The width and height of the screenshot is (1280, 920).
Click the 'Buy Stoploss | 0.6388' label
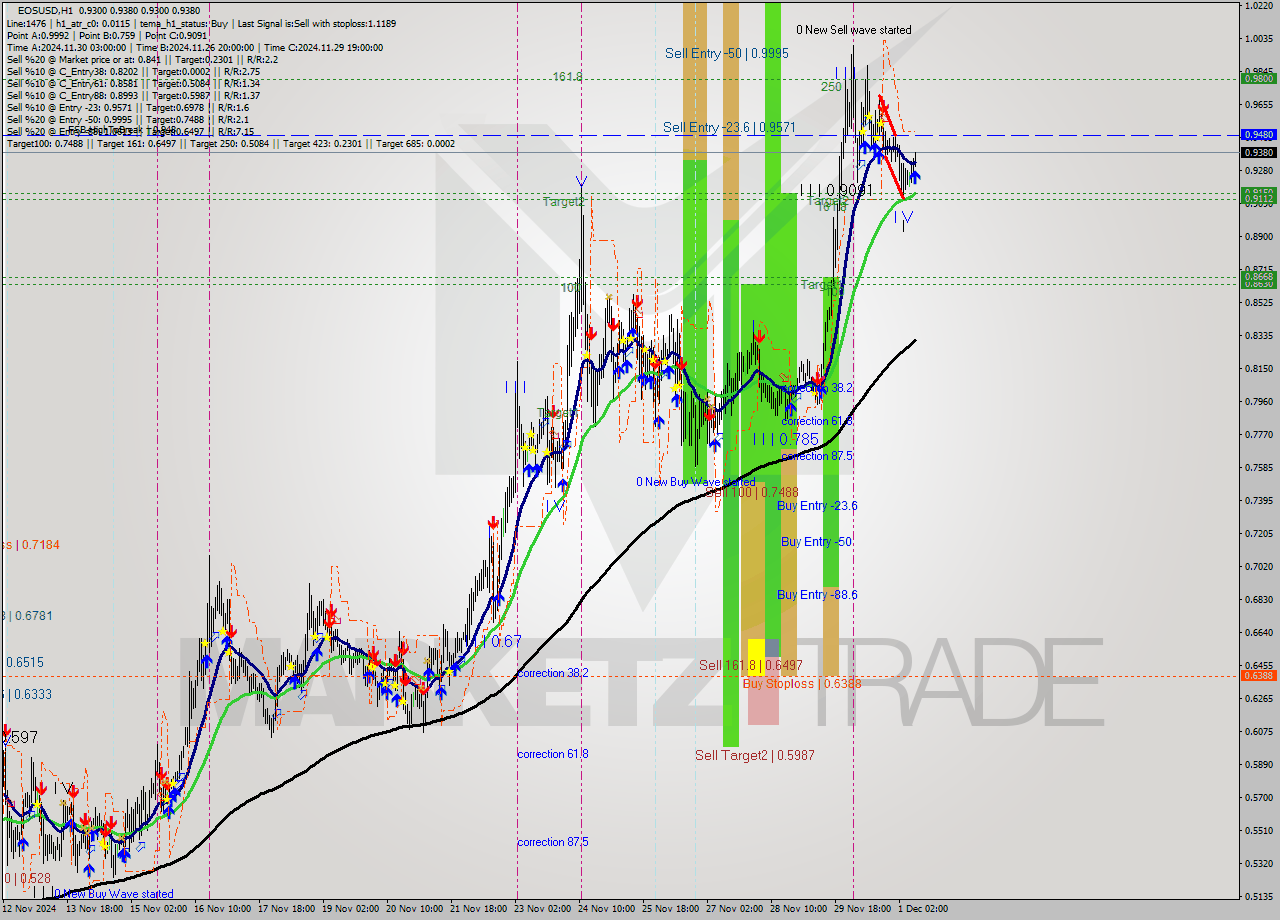click(802, 684)
